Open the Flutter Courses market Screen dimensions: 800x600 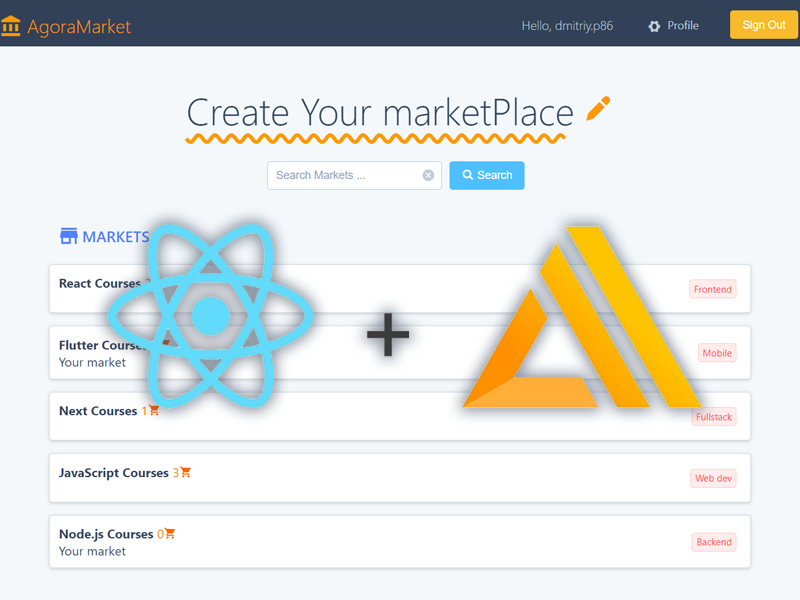102,345
